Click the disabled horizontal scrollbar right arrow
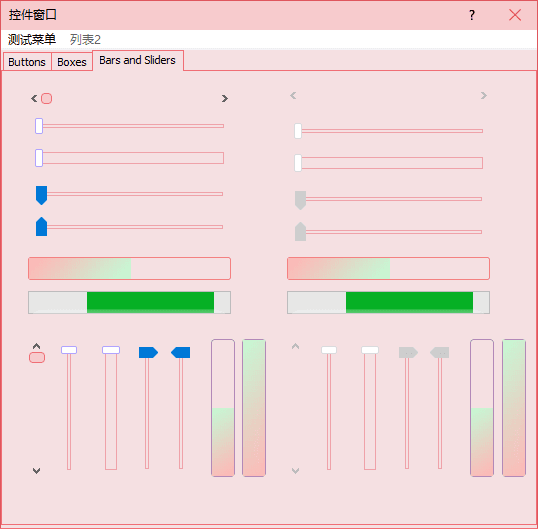The height and width of the screenshot is (529, 538). coord(484,95)
